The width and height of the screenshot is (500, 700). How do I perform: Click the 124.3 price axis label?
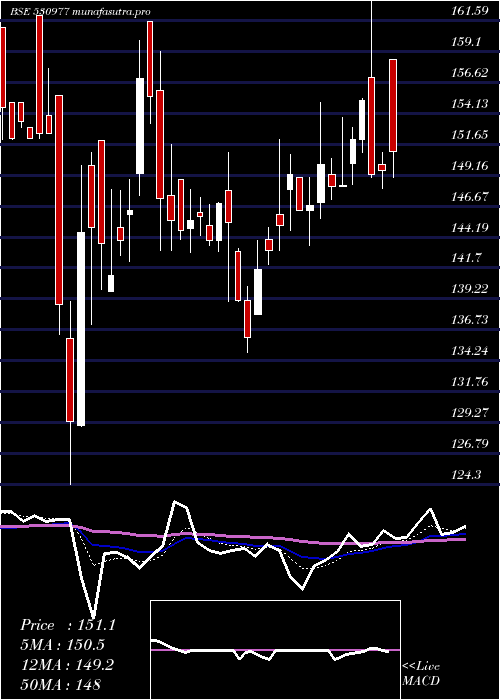tap(466, 474)
